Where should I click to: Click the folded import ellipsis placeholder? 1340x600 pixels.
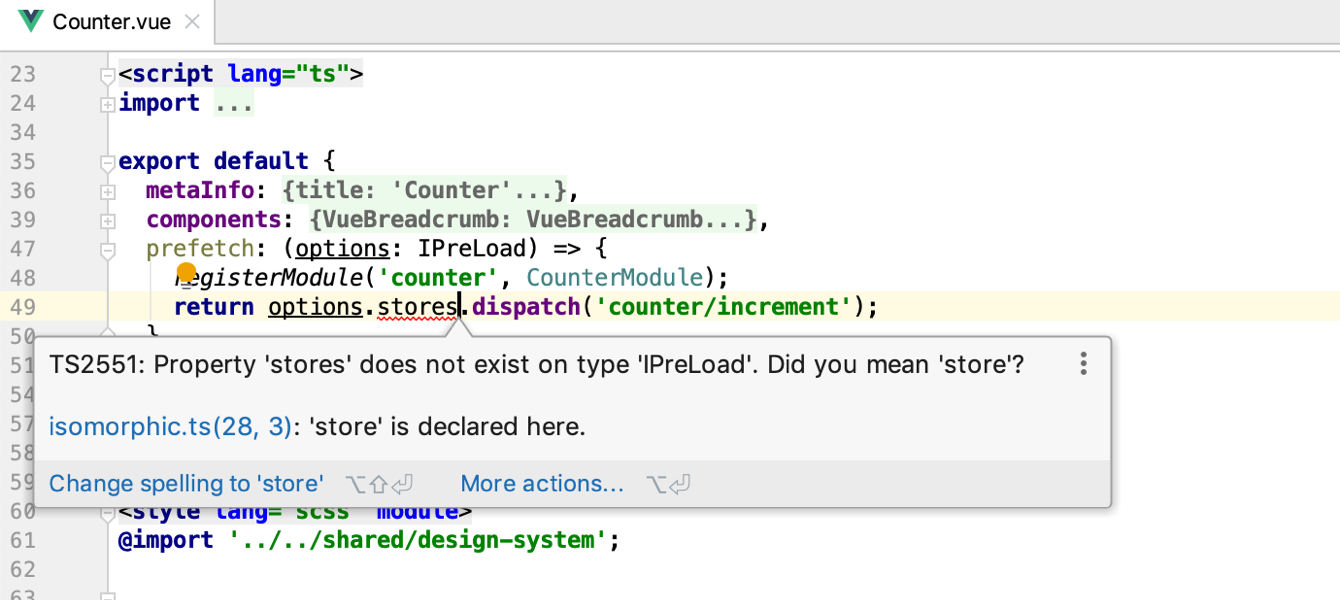234,104
